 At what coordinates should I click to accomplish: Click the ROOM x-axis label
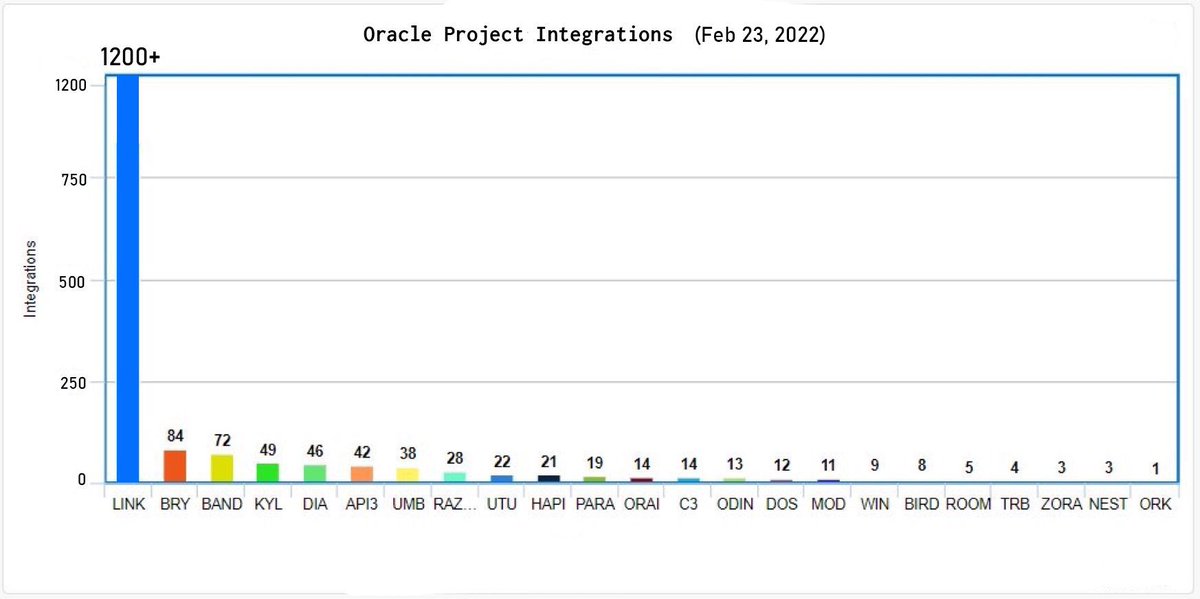(968, 504)
